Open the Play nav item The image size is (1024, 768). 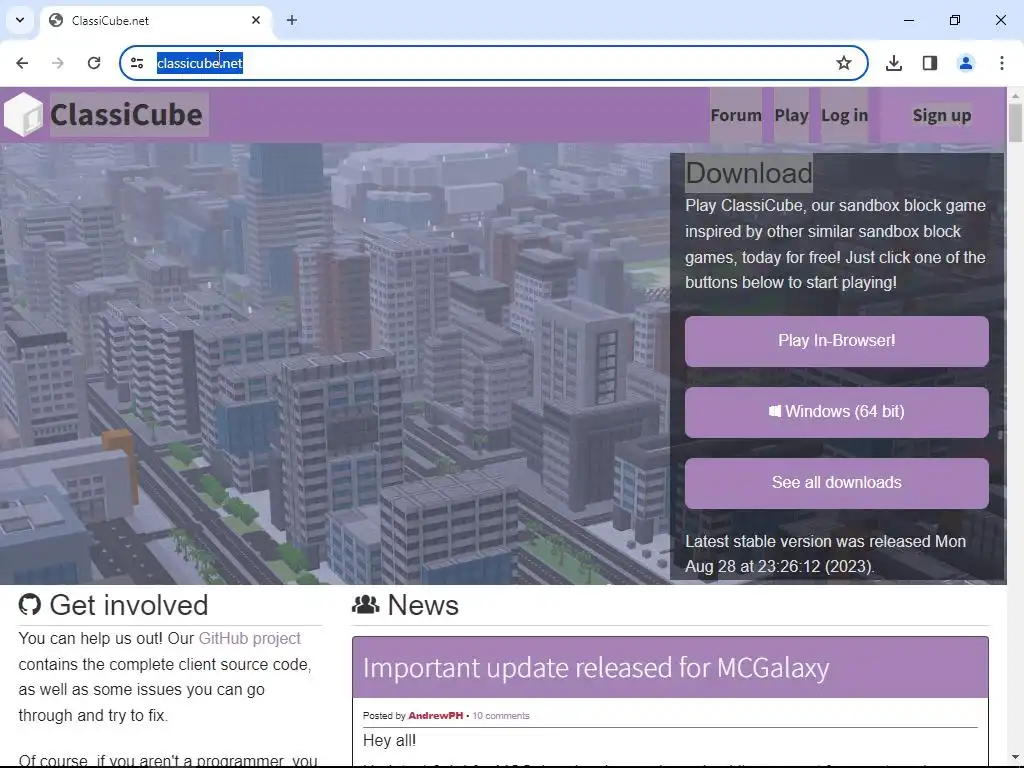click(792, 115)
